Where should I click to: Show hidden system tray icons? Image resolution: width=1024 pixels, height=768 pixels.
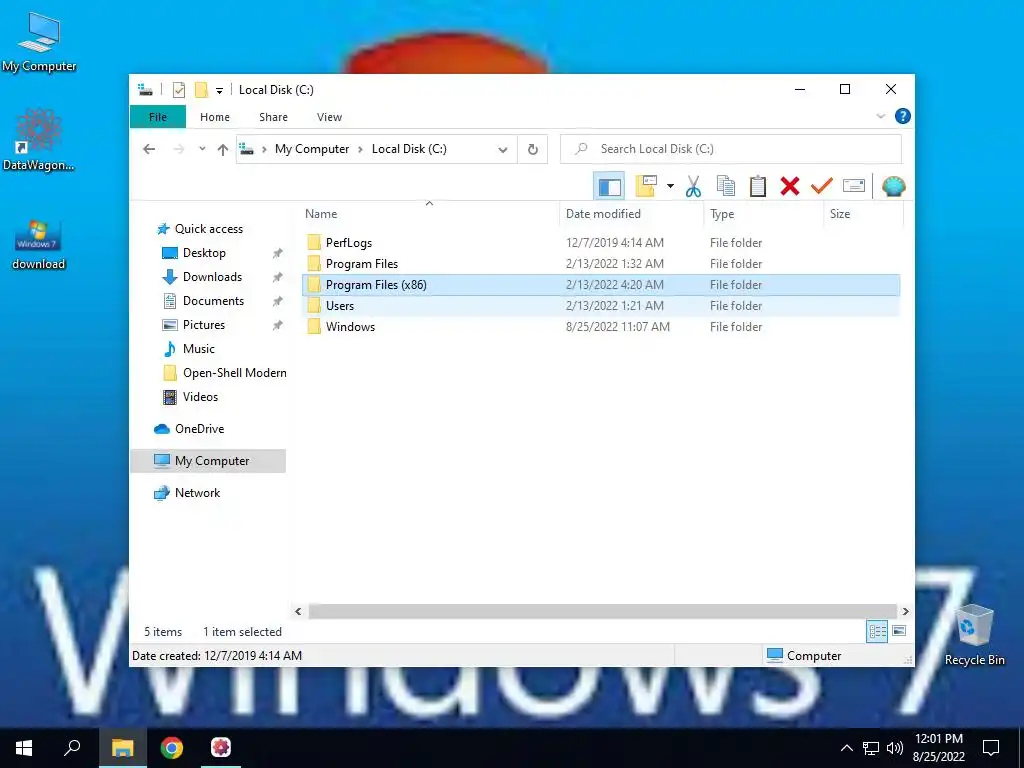coord(846,748)
